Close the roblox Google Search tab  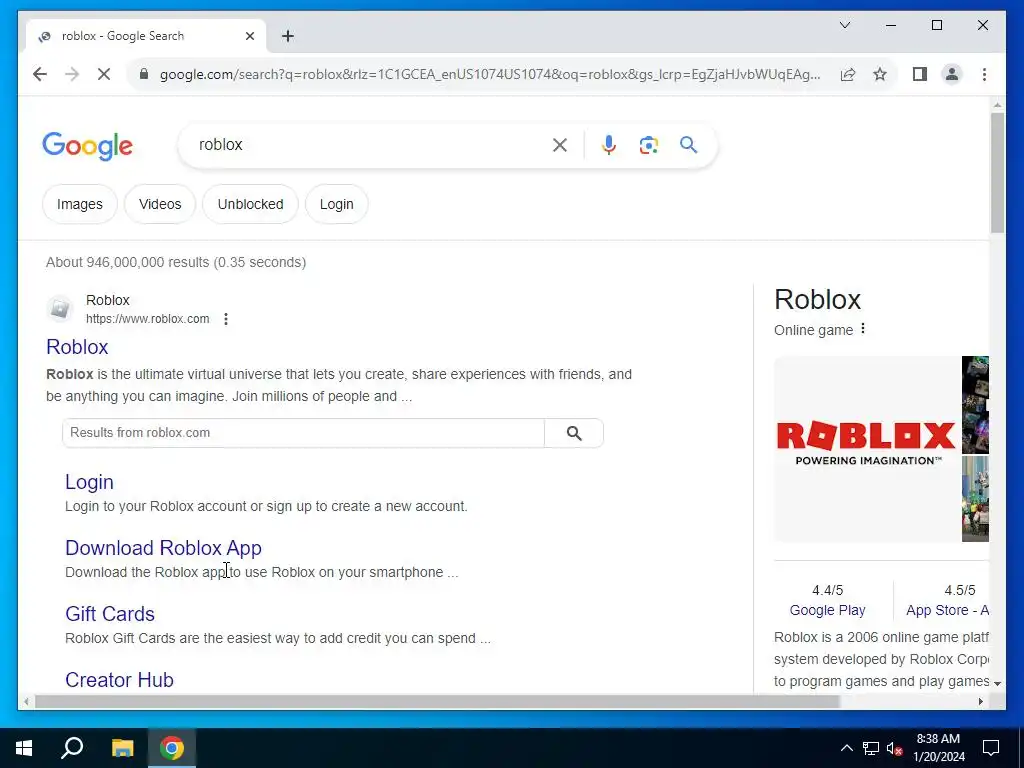coord(250,37)
